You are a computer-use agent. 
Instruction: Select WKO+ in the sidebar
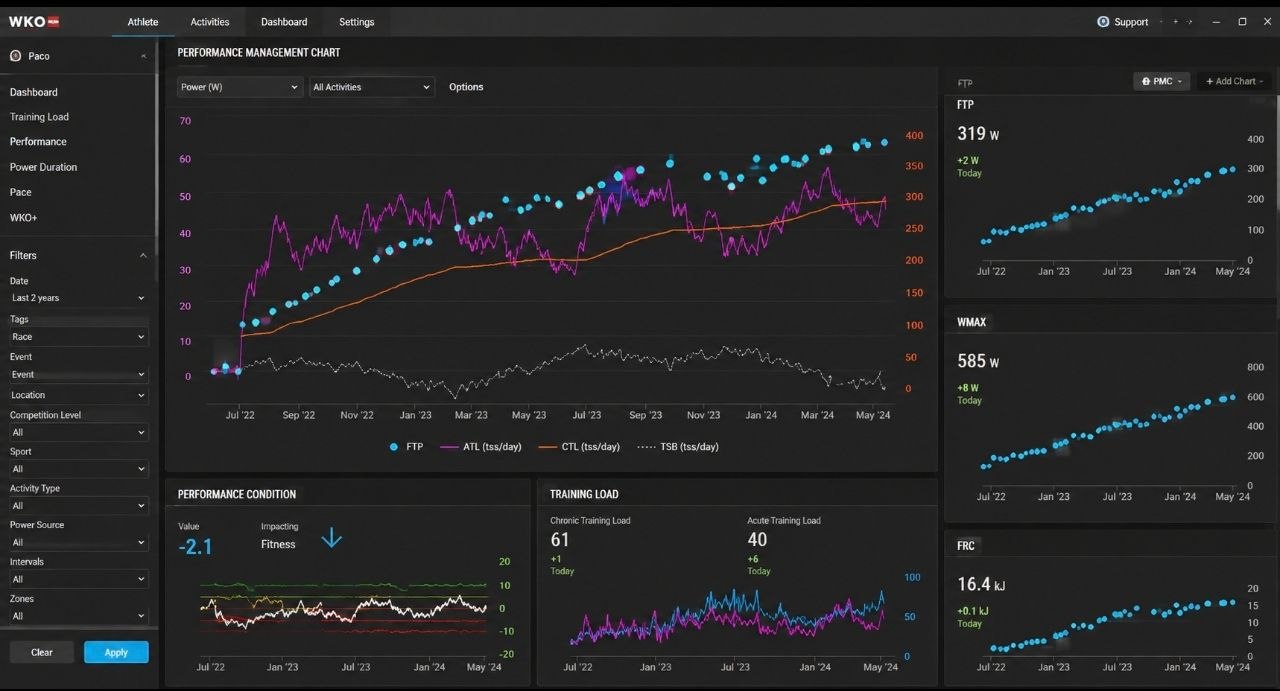pos(23,217)
